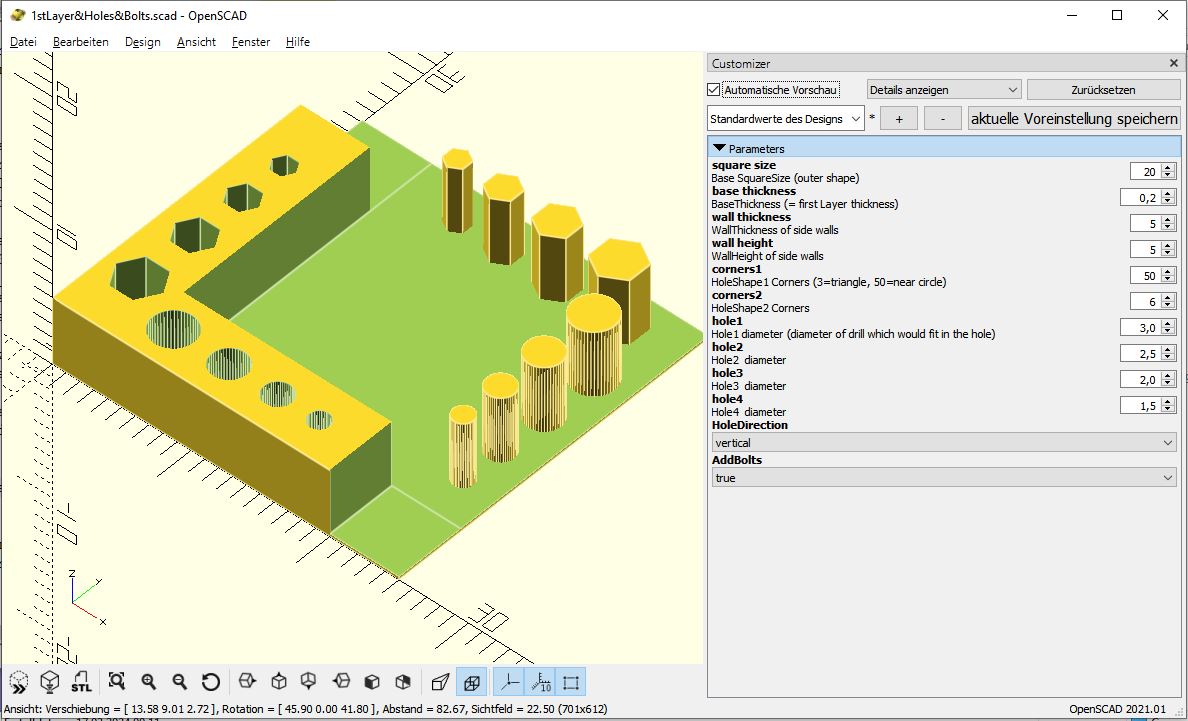Maximize the OpenSCAD window
1188x721 pixels.
click(1117, 15)
